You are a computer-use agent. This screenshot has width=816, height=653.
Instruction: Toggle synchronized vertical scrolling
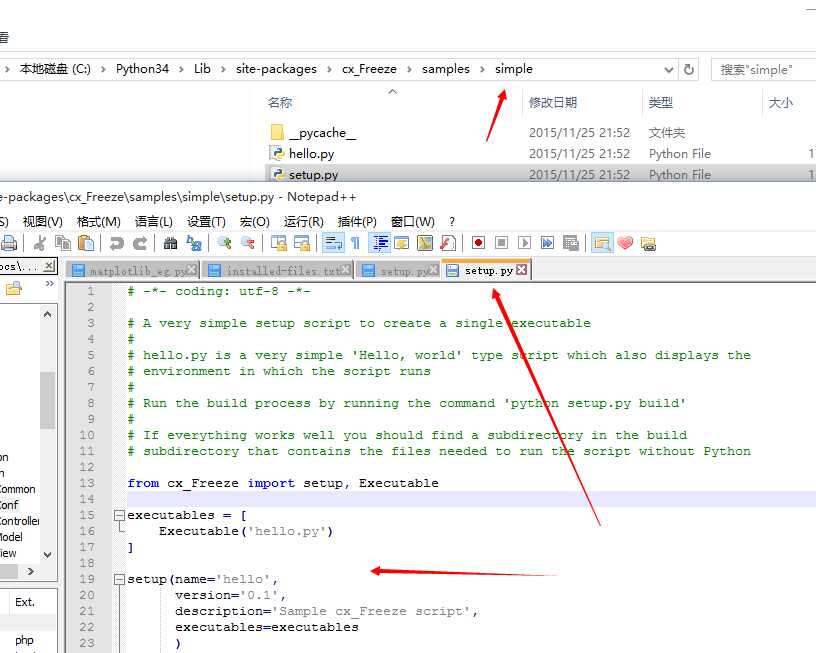pyautogui.click(x=278, y=243)
